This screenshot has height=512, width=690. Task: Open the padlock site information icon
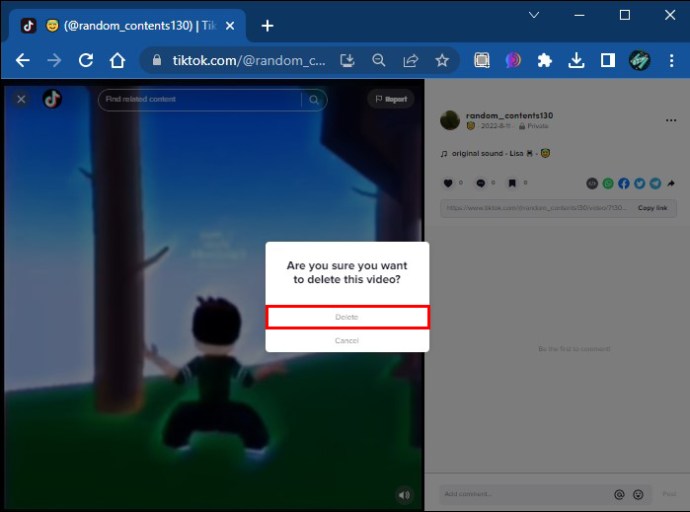[157, 60]
